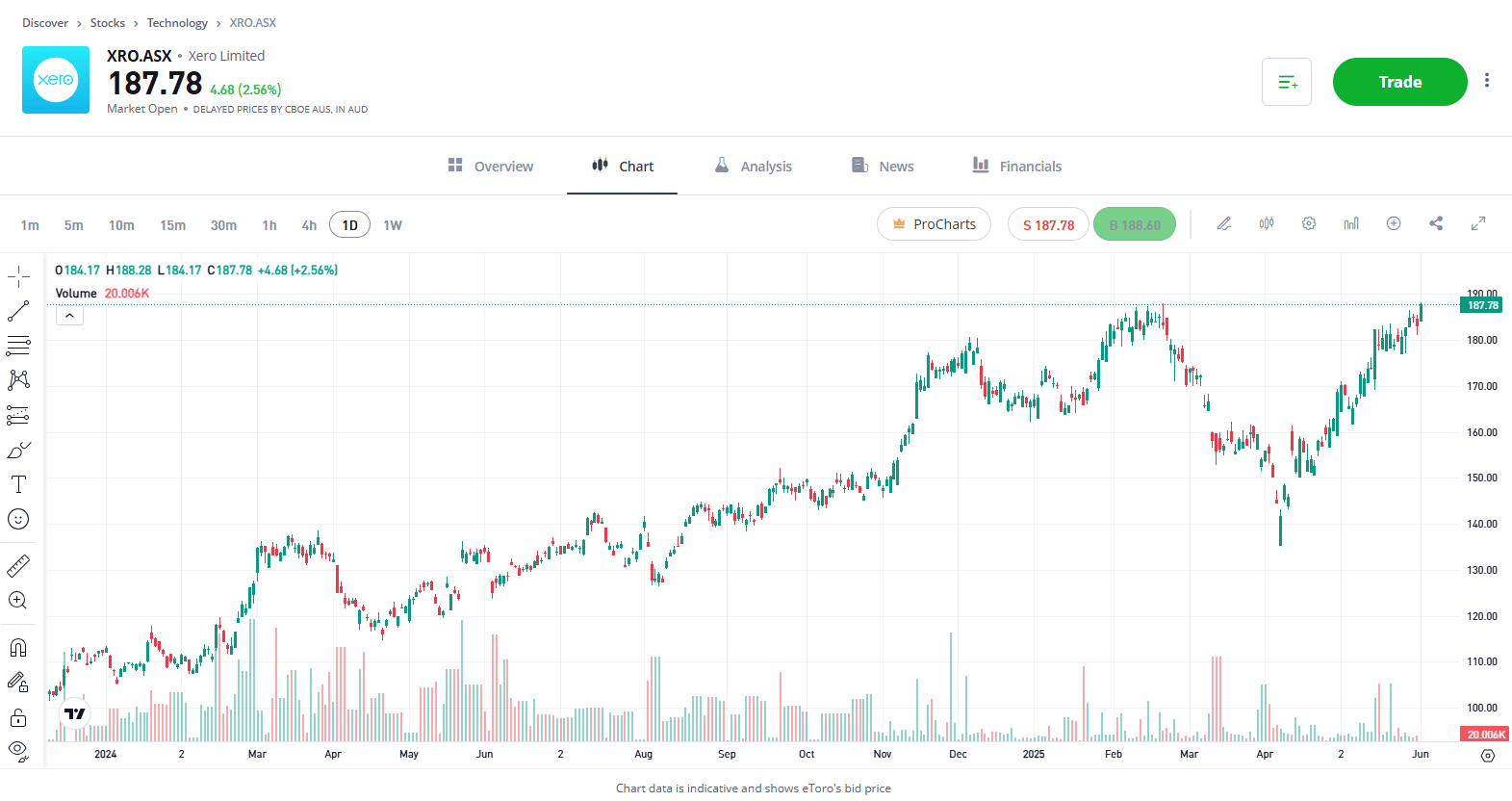Go to Discover breadcrumb
Viewport: 1512px width, 801px height.
45,23
